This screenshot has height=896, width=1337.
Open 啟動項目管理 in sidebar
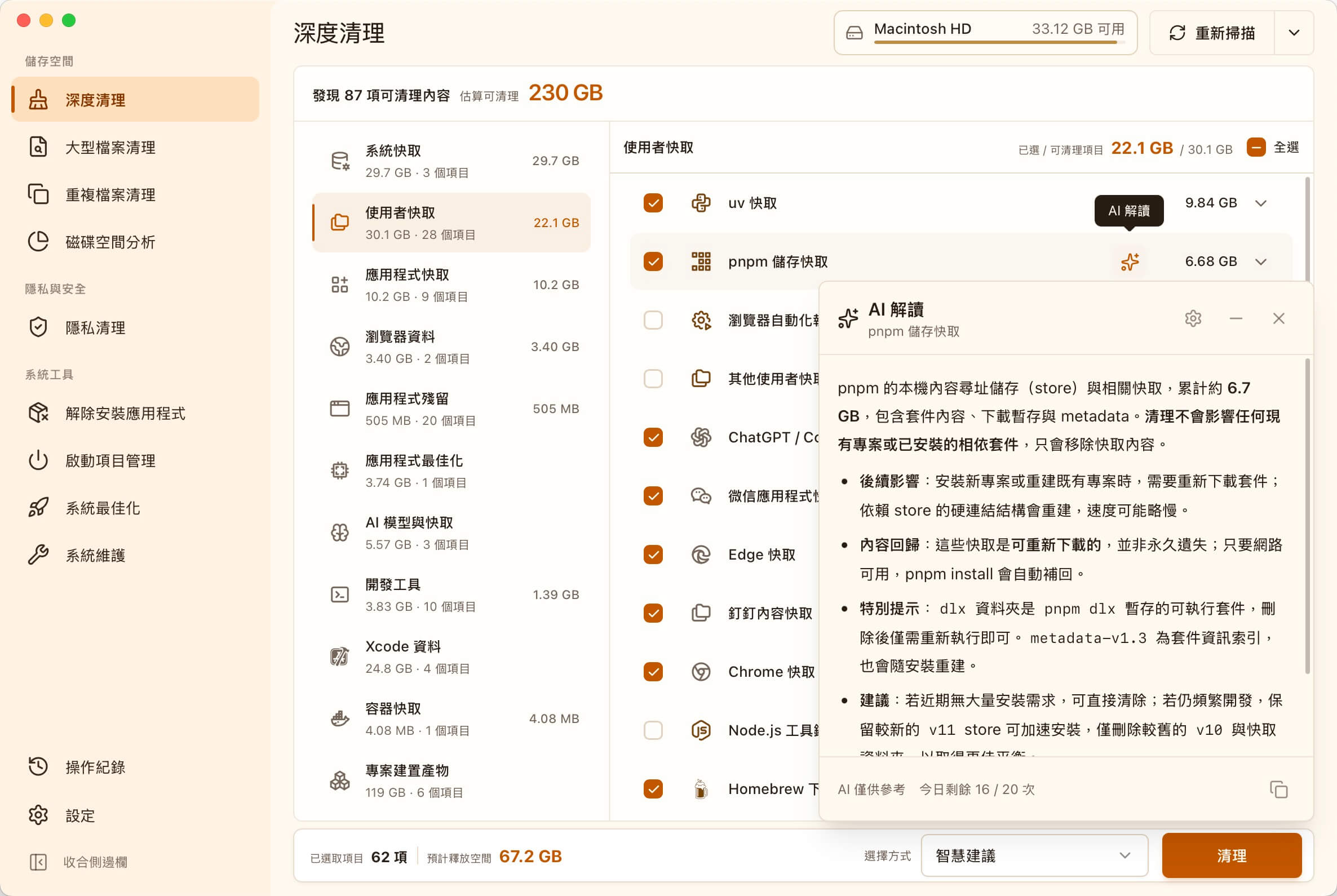(x=135, y=460)
